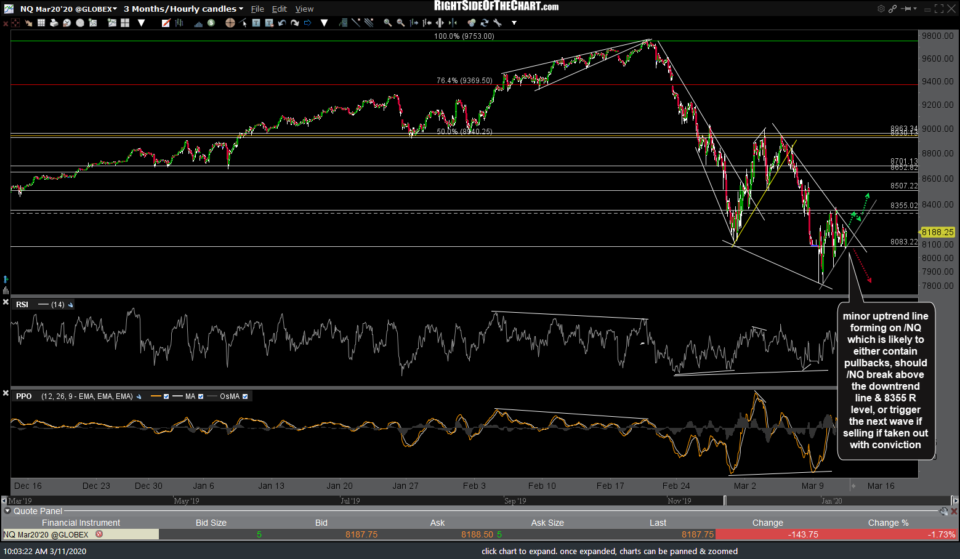Click the mountain area chart icon
Viewport: 960px width, 559px height.
click(198, 23)
